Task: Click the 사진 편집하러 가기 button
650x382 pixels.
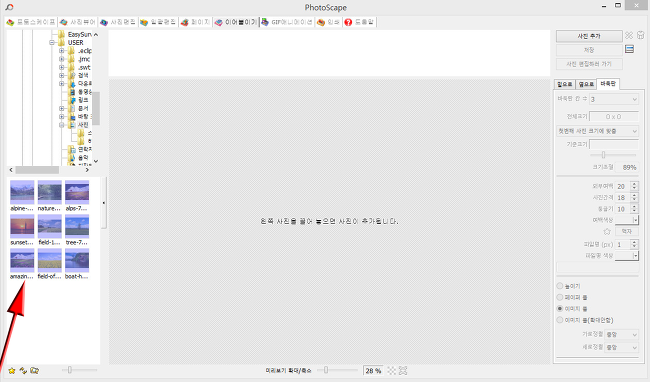Action: point(589,64)
